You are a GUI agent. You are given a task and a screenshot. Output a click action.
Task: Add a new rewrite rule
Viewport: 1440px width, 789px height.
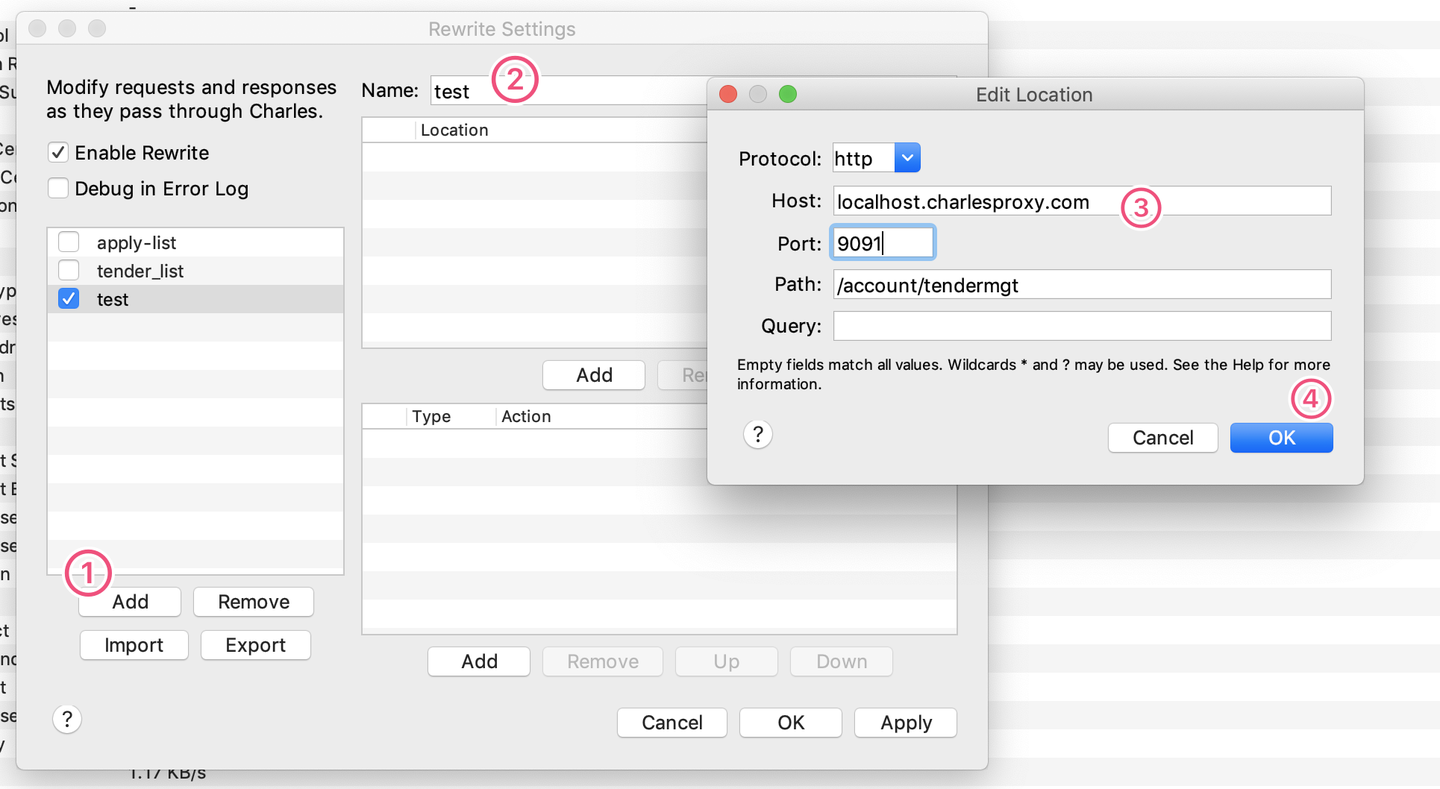point(479,662)
